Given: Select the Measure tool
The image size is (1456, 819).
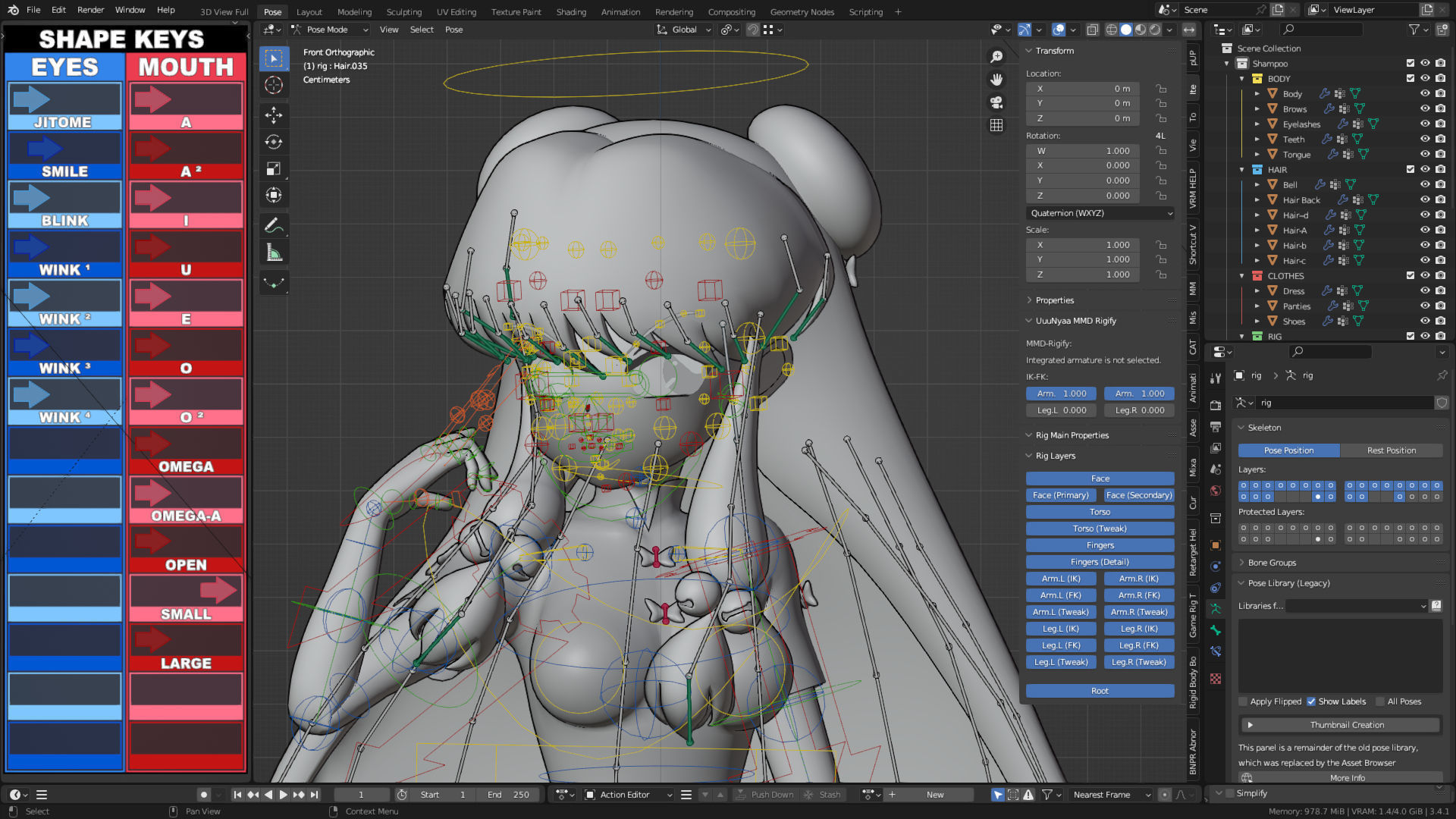Looking at the screenshot, I should [x=274, y=253].
